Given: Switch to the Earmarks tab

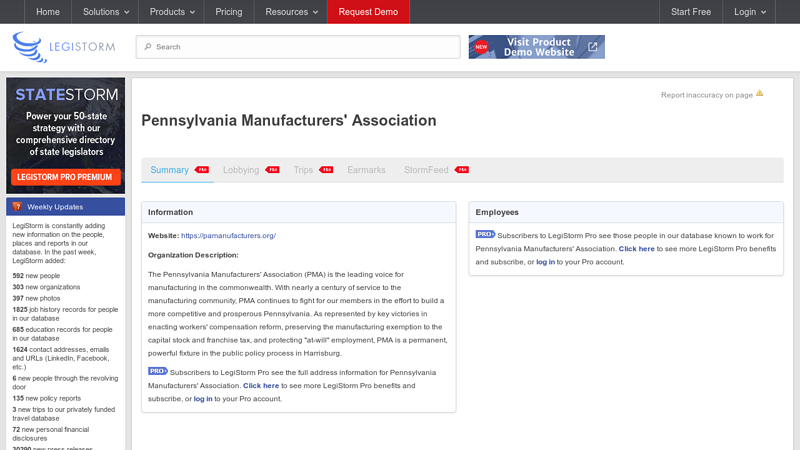Looking at the screenshot, I should pos(366,170).
